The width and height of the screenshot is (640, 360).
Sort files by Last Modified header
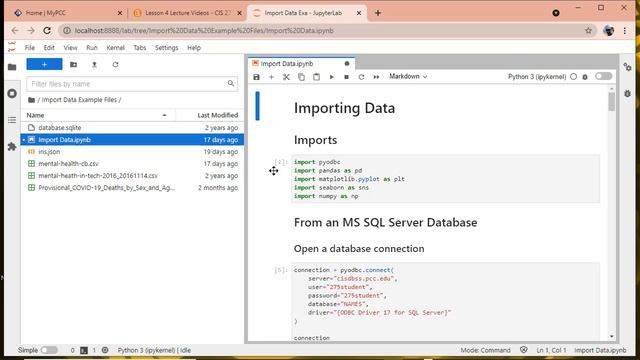[210, 115]
